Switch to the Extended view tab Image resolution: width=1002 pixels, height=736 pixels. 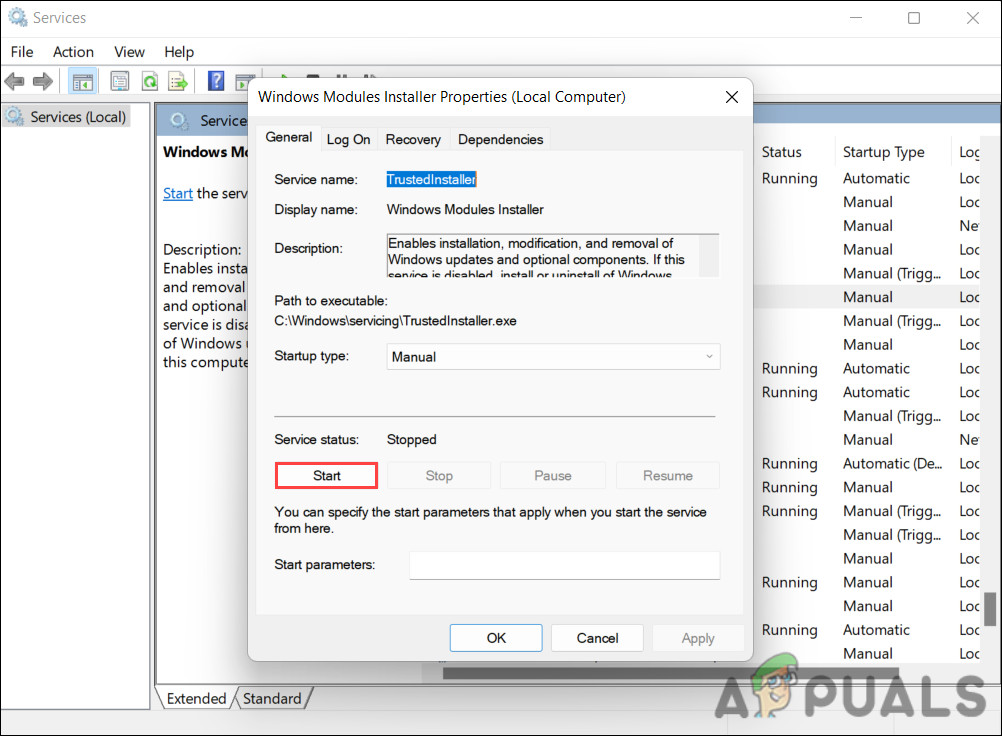coord(196,698)
